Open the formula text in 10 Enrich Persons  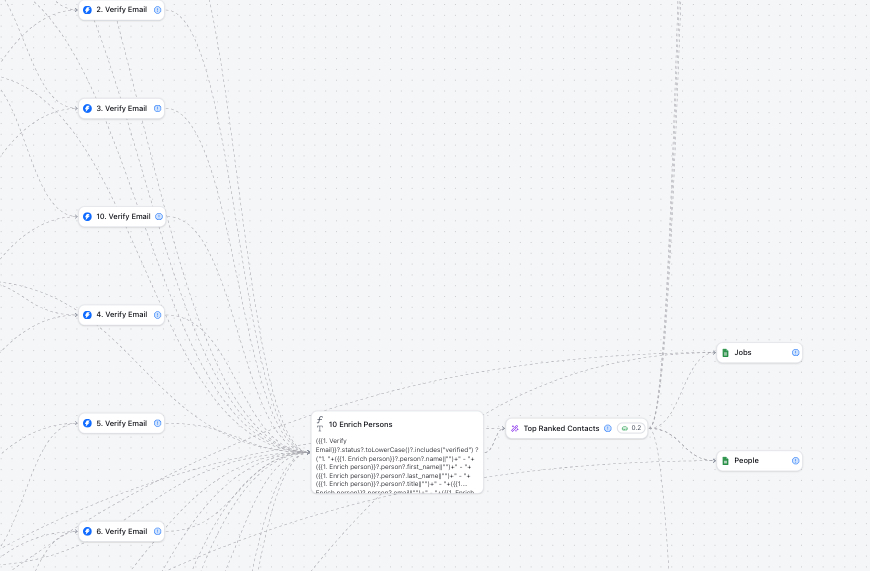[x=397, y=465]
